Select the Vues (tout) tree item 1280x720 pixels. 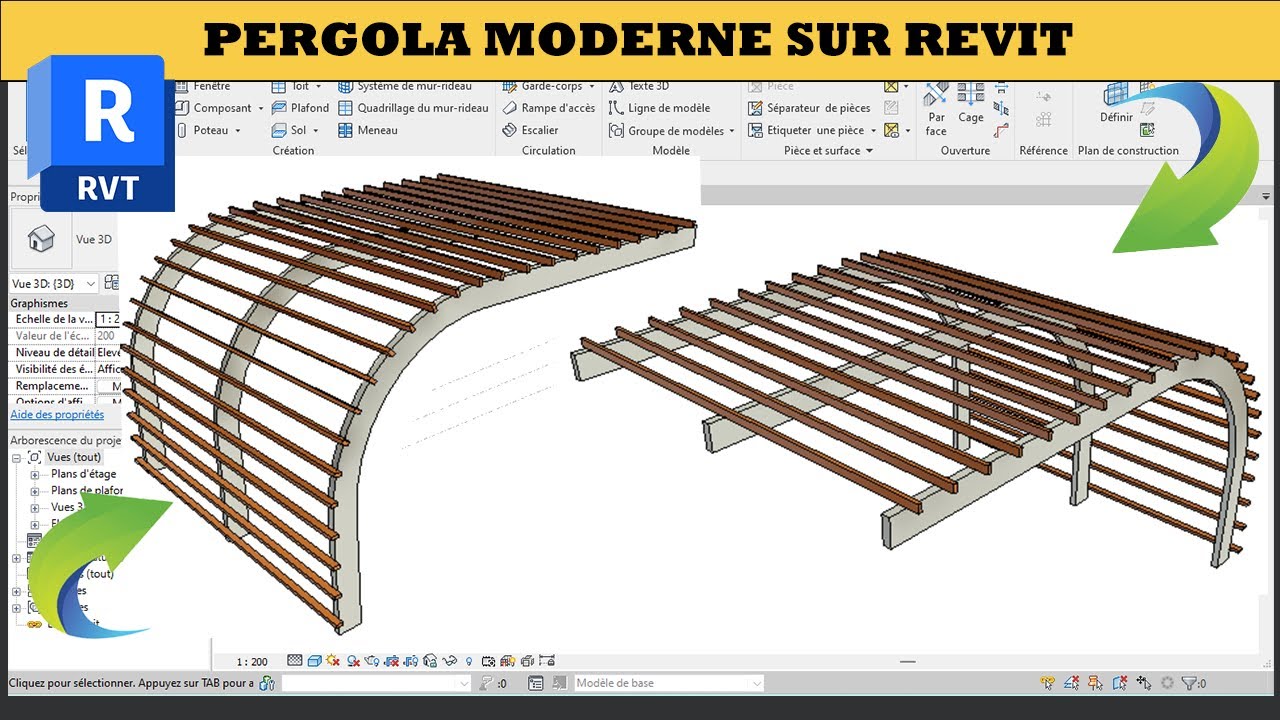click(x=74, y=457)
